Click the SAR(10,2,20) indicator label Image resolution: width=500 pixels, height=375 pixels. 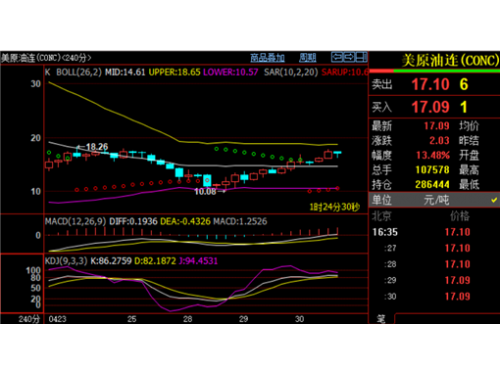[x=291, y=72]
